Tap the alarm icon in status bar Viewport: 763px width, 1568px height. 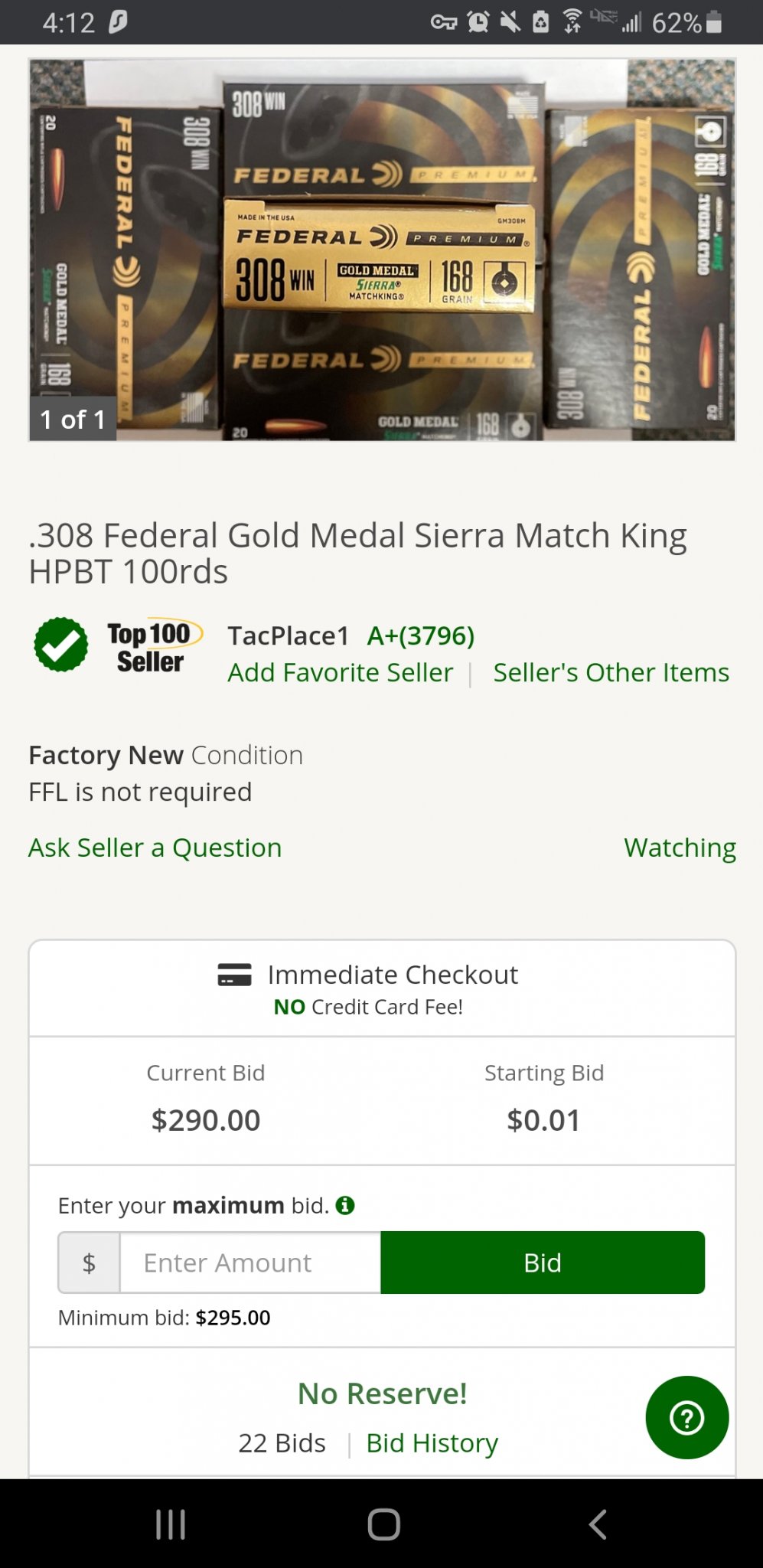click(478, 22)
